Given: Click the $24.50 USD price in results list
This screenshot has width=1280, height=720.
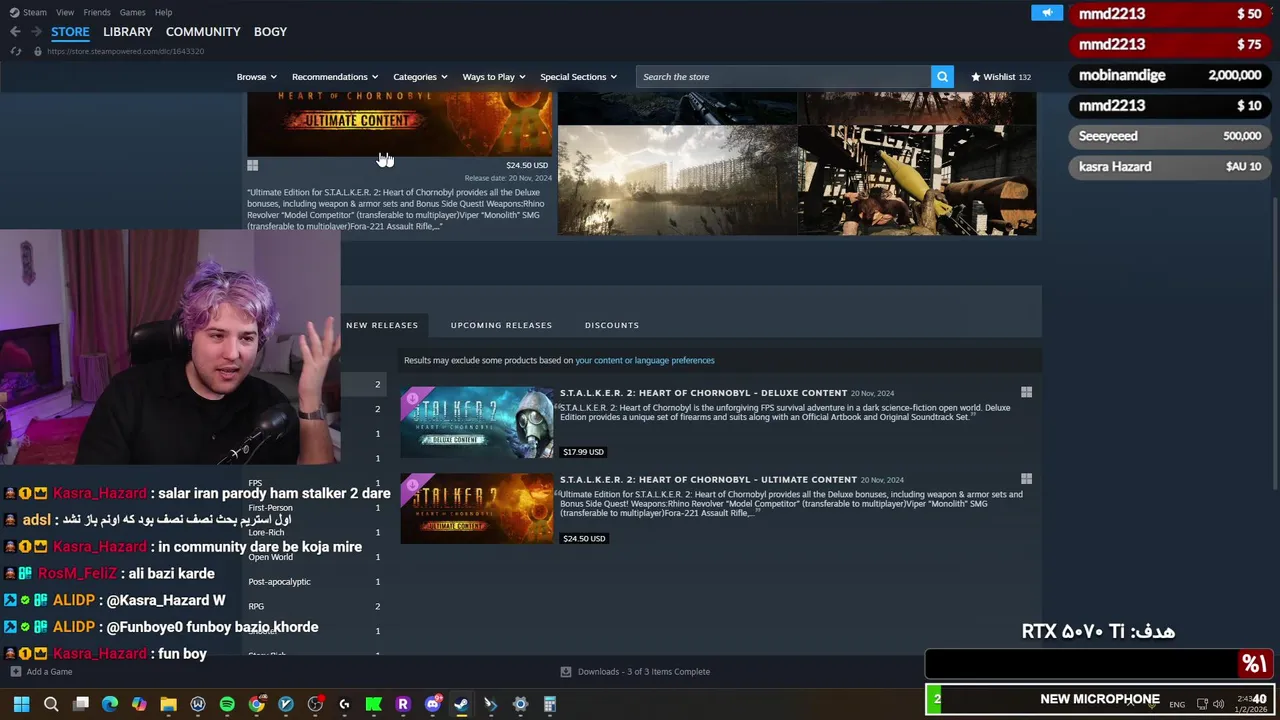Looking at the screenshot, I should coord(584,538).
